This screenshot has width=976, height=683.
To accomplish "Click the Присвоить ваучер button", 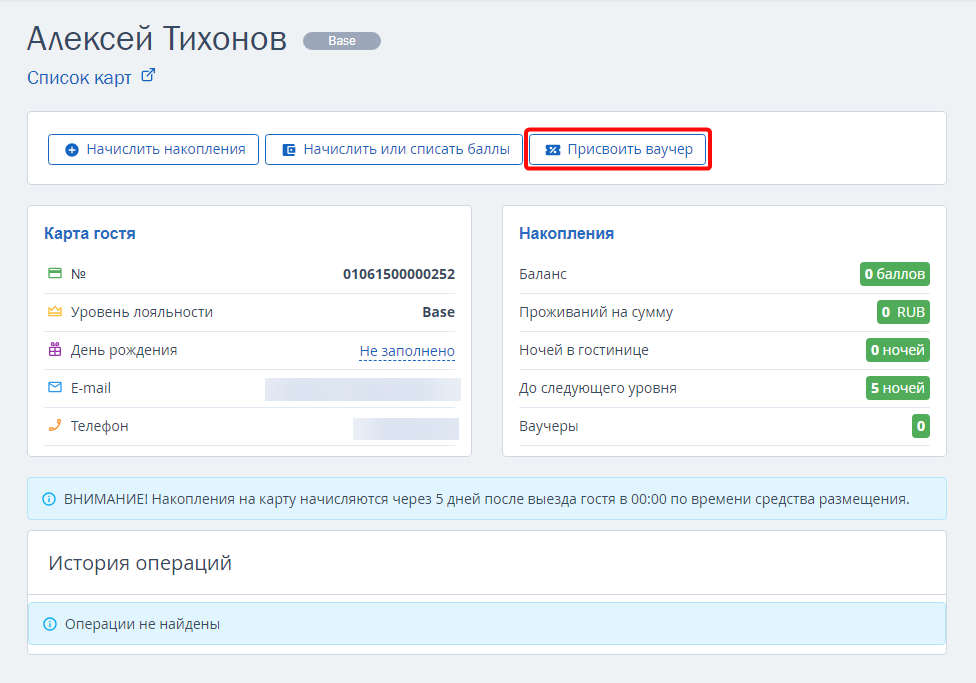I will [617, 149].
